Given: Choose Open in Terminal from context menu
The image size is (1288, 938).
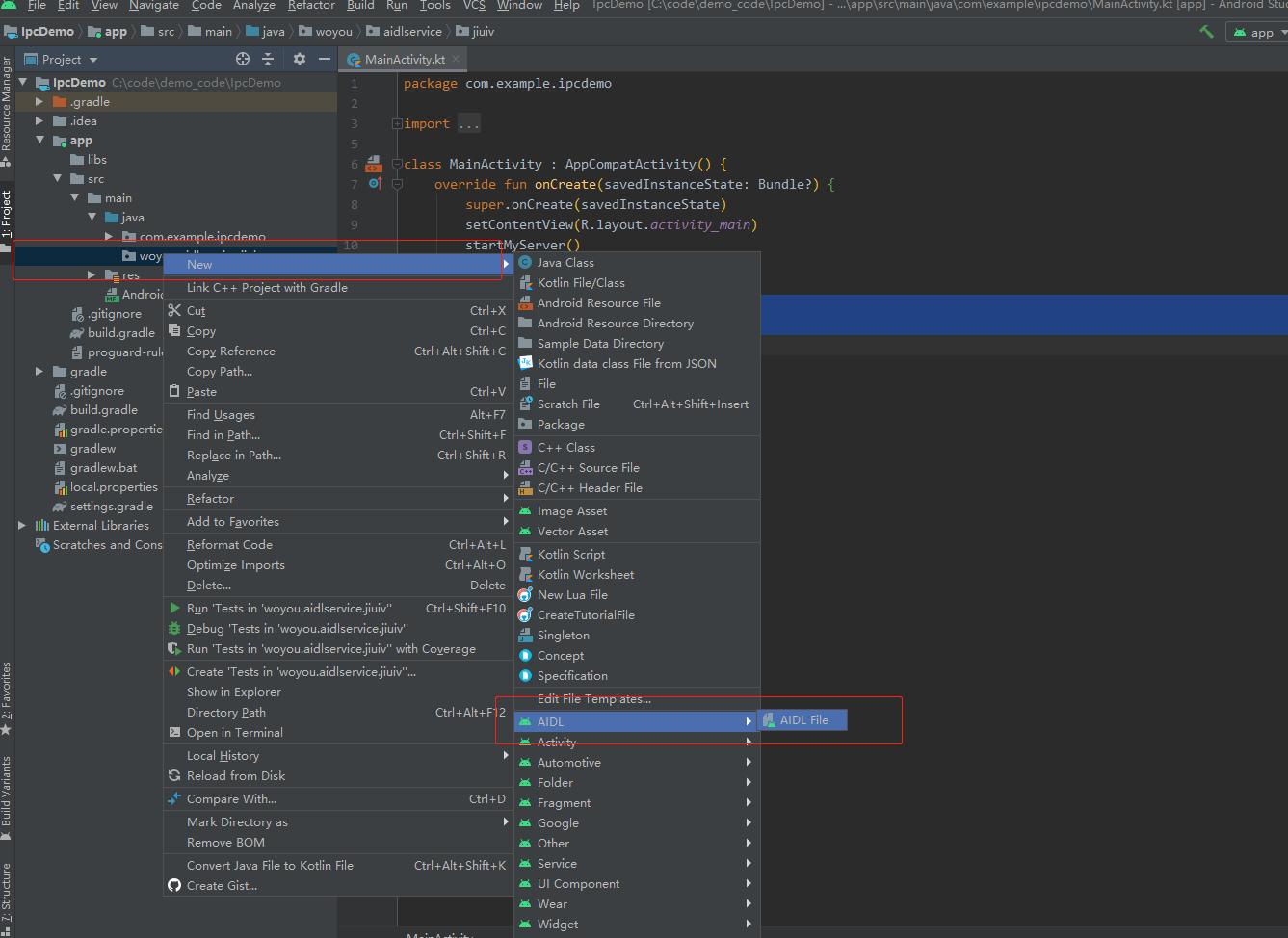Looking at the screenshot, I should (234, 732).
